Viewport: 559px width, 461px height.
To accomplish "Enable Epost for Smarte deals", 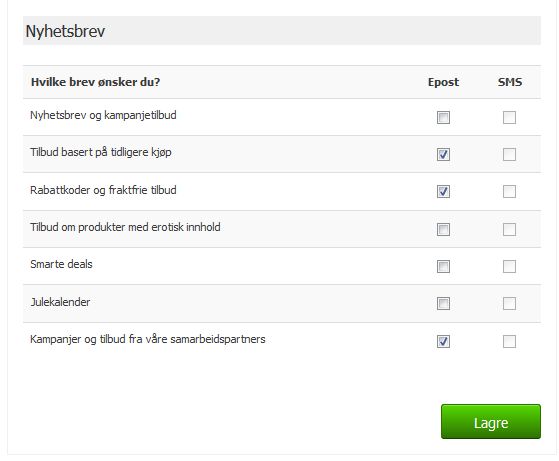I will 443,266.
